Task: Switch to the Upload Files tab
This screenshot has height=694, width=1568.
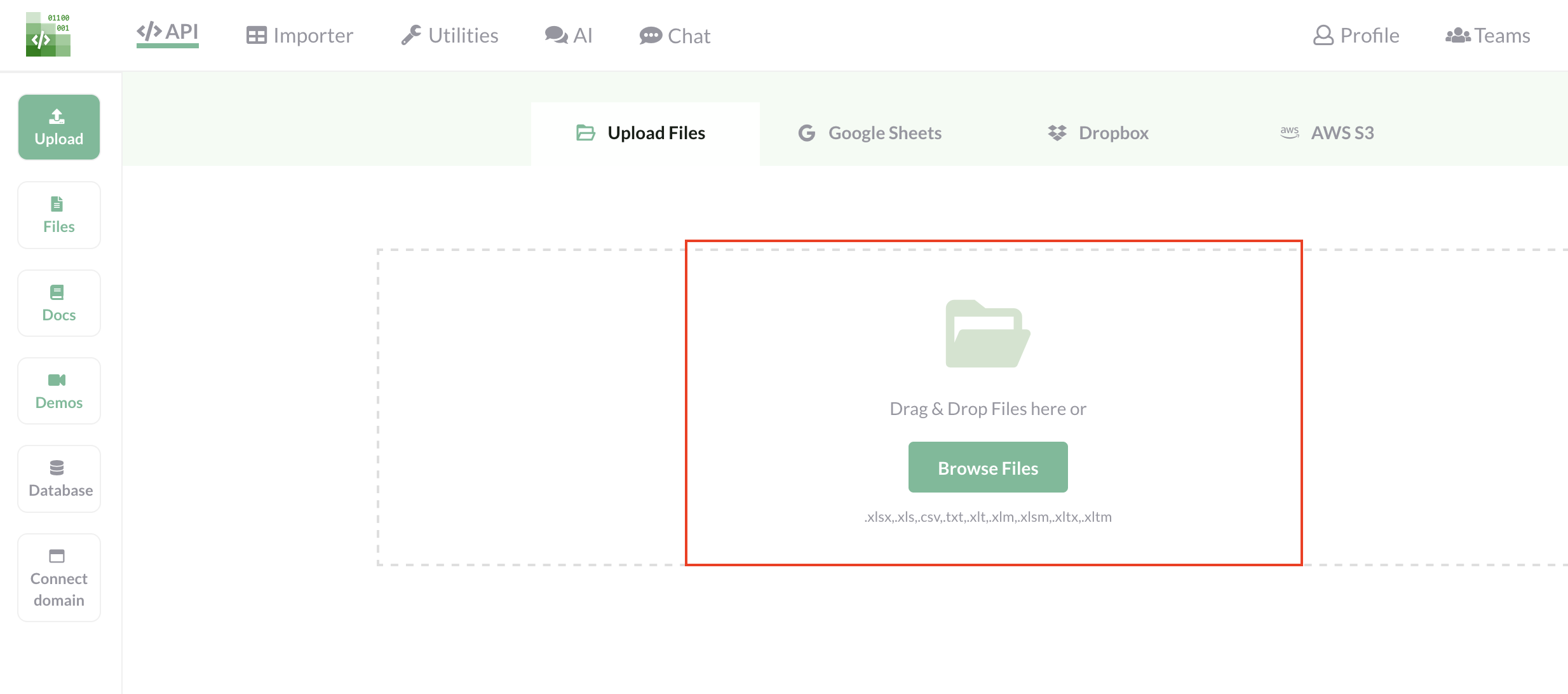Action: pyautogui.click(x=644, y=133)
